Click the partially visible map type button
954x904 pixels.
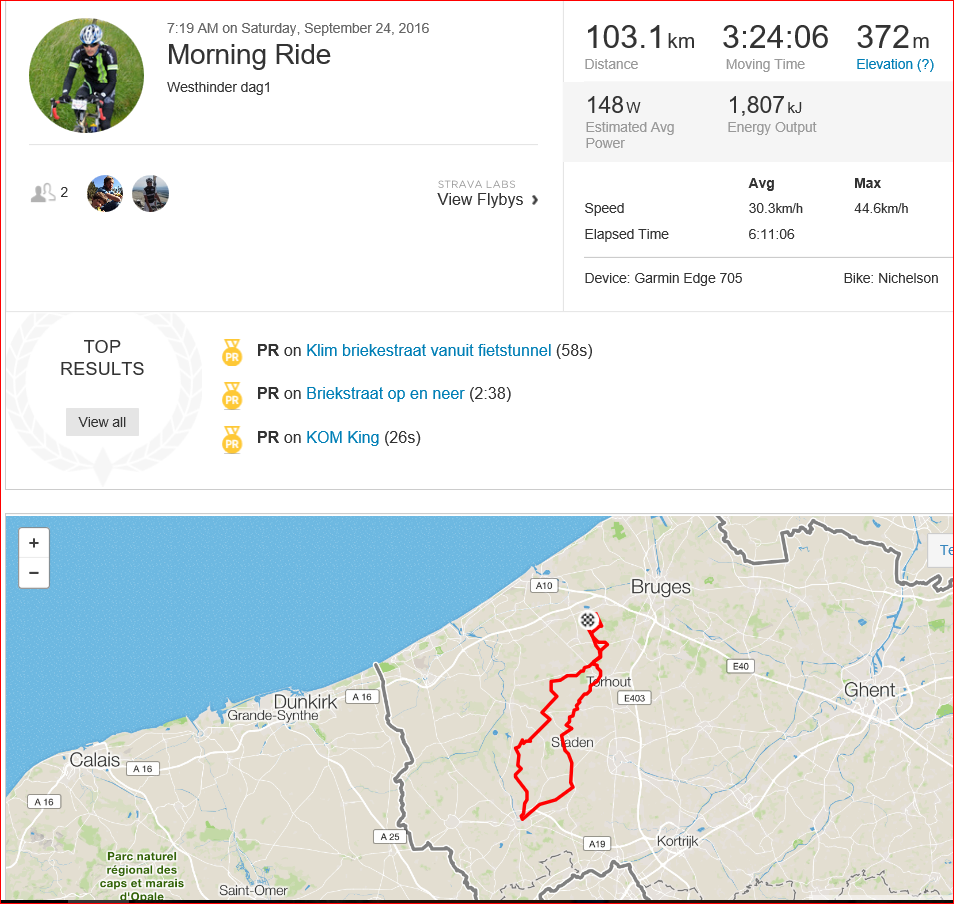point(941,550)
